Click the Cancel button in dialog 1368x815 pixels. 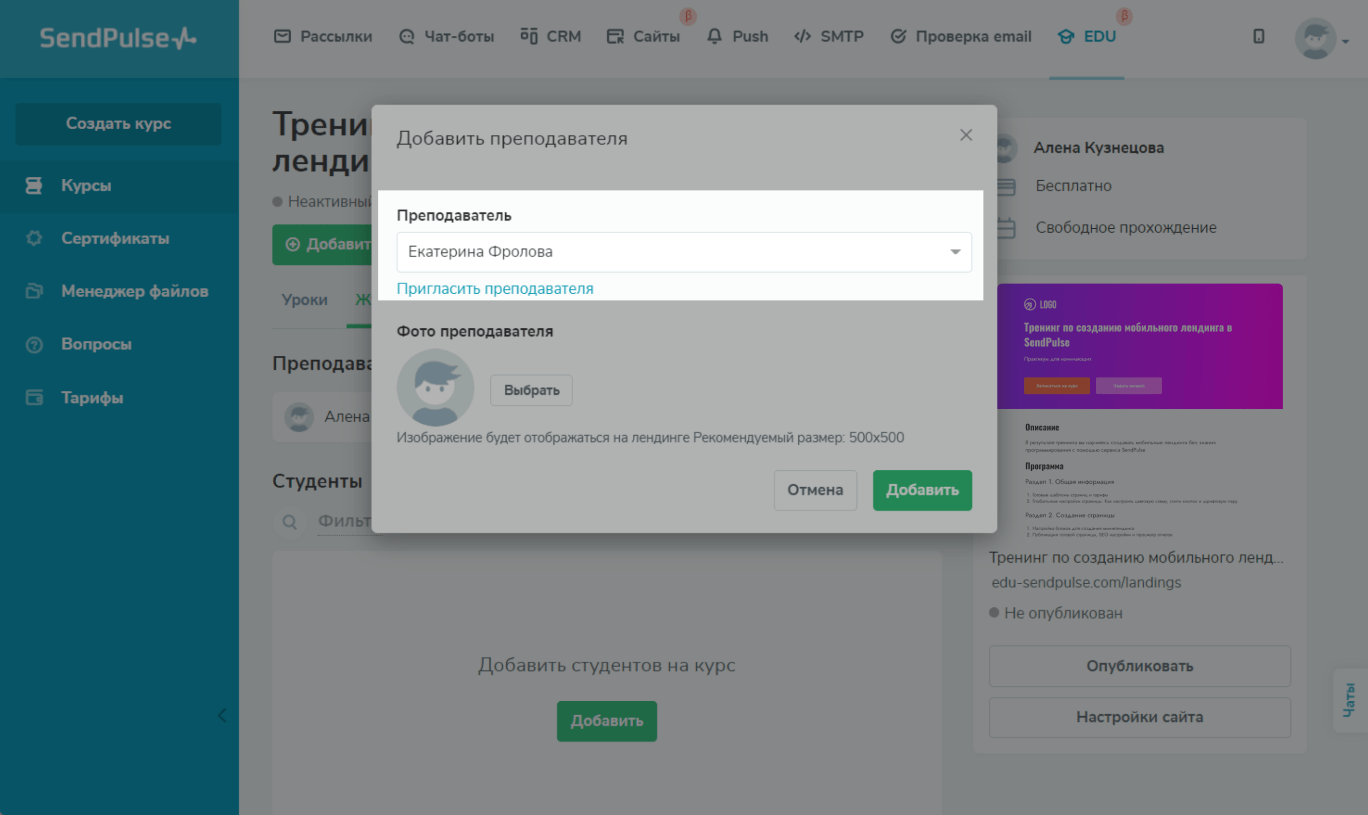click(x=815, y=490)
